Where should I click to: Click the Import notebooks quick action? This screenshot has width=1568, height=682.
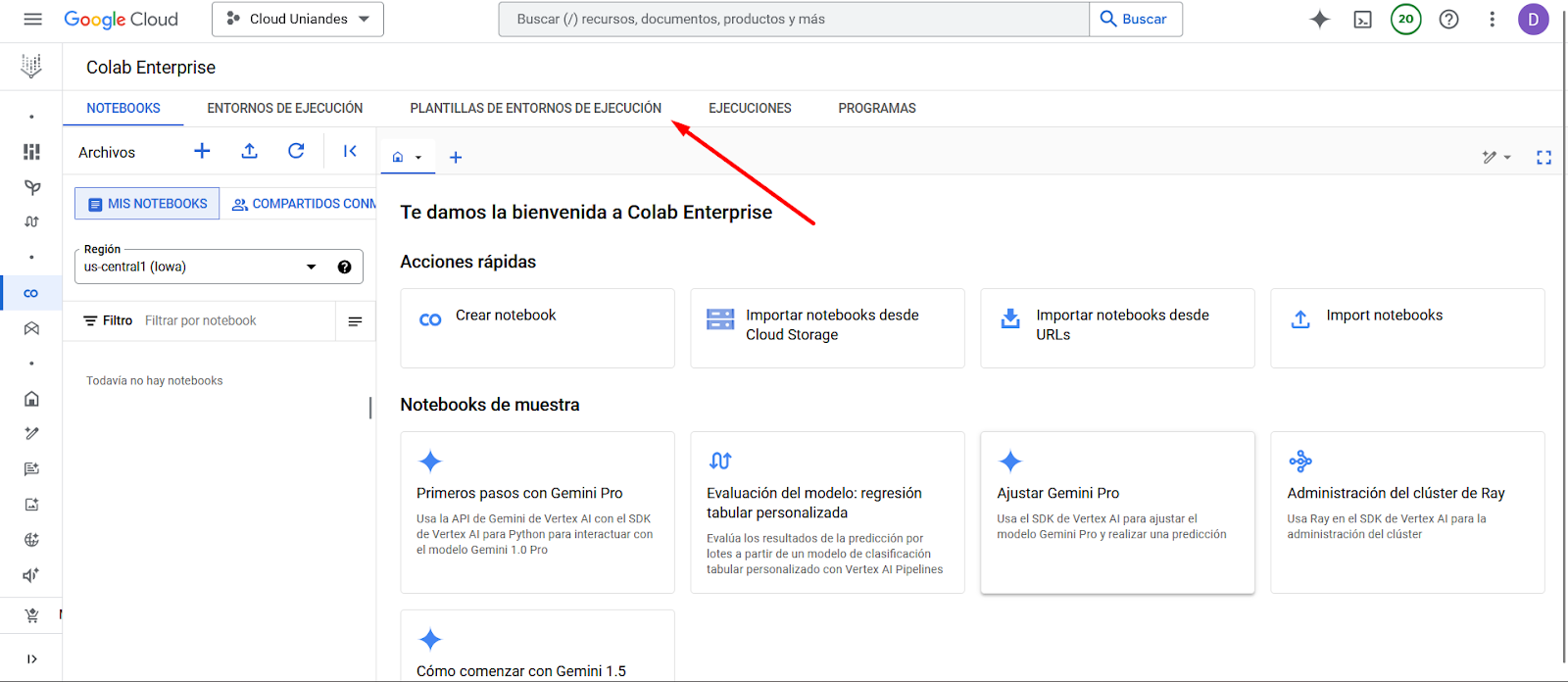(x=1407, y=328)
